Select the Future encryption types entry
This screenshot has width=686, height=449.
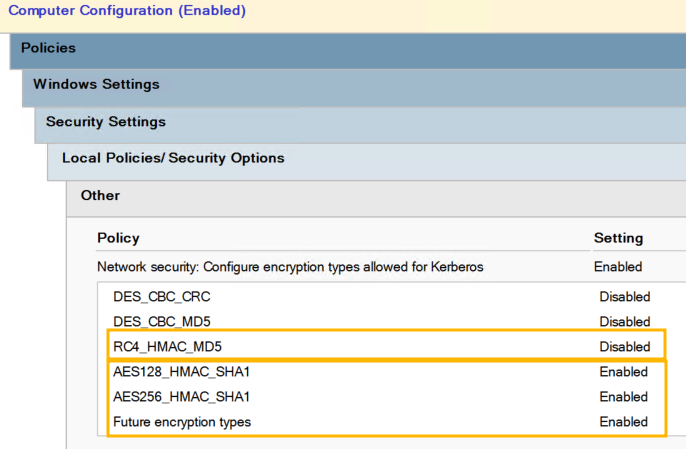pos(182,422)
